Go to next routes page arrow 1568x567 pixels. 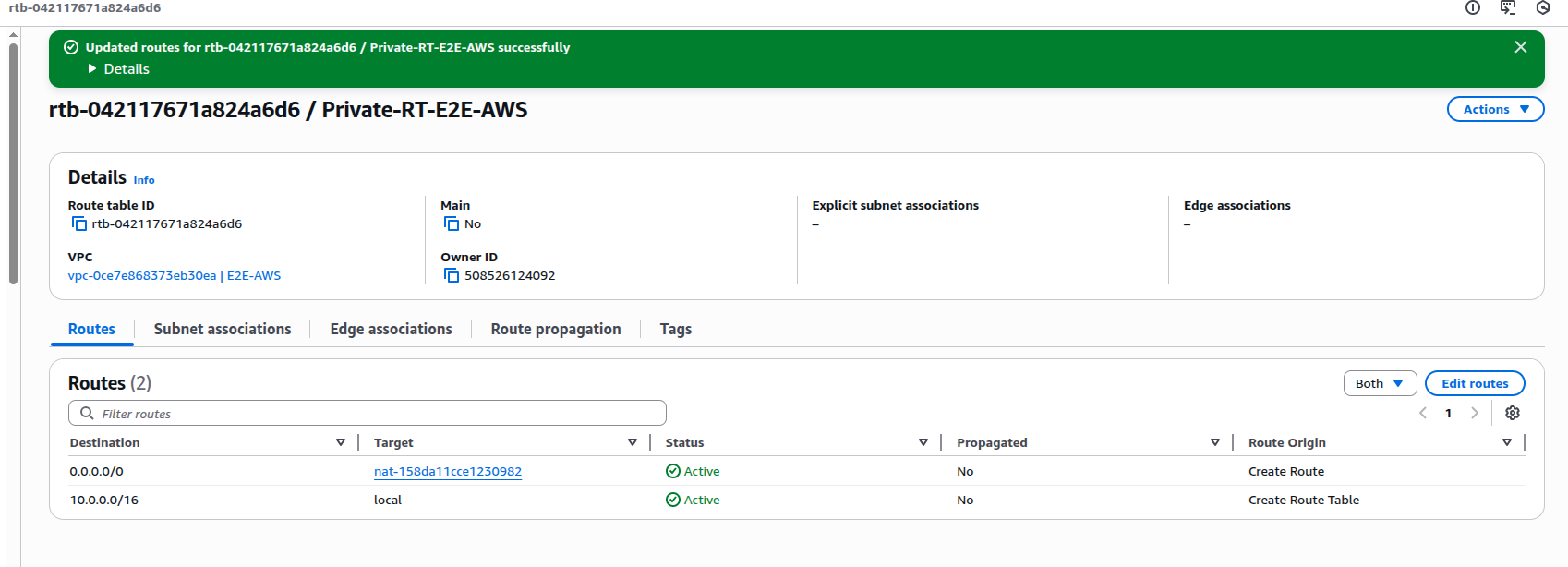pos(1475,413)
